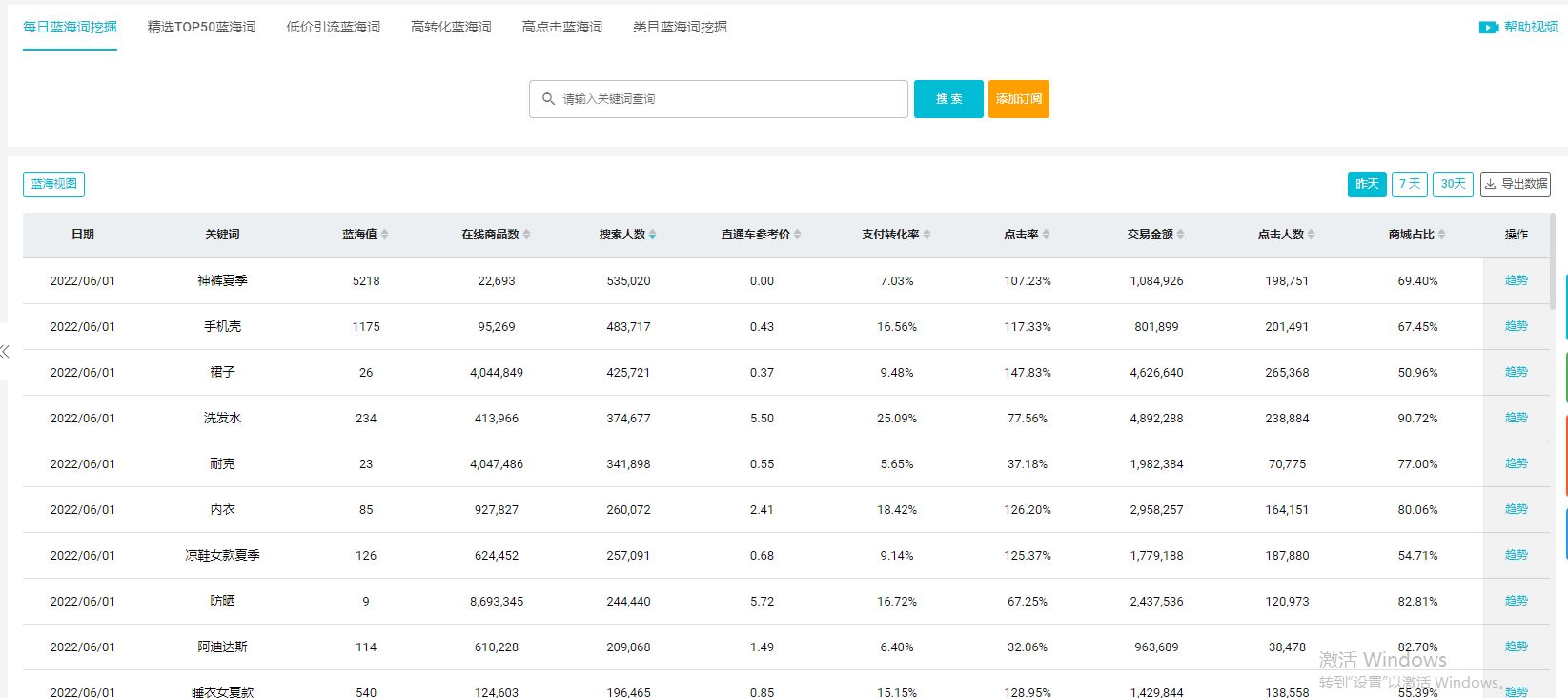Click the 日期 column header
Viewport: 1568px width, 698px height.
(83, 235)
